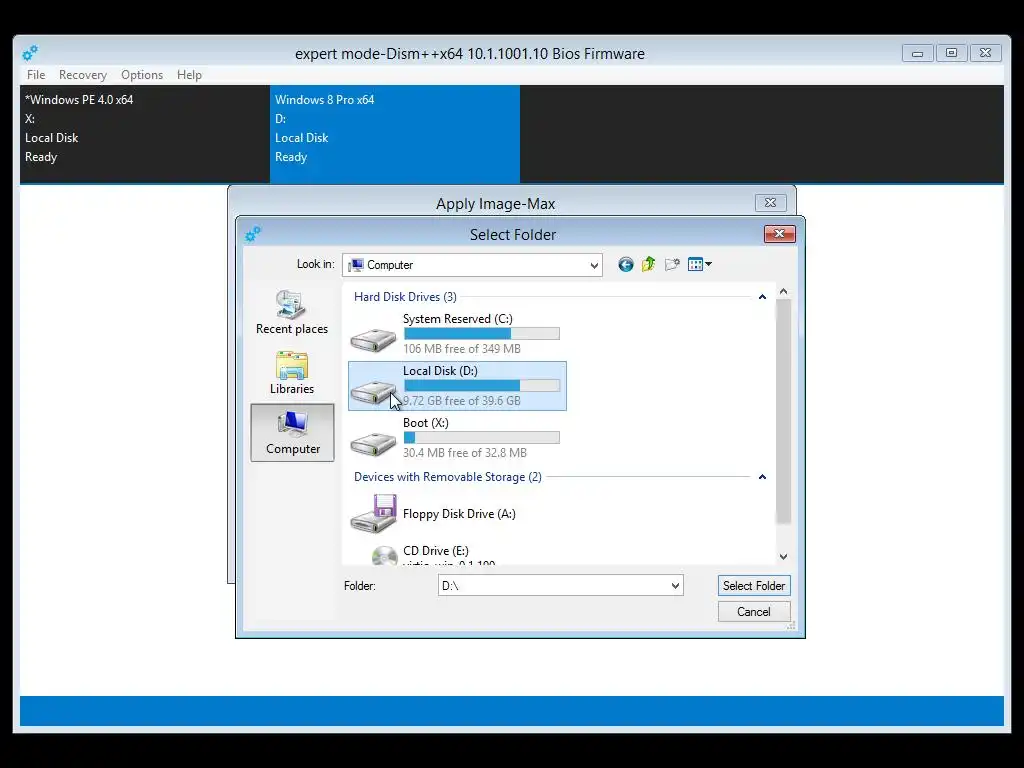The height and width of the screenshot is (768, 1024).
Task: Create a new folder with the toolbar icon
Action: pyautogui.click(x=671, y=264)
